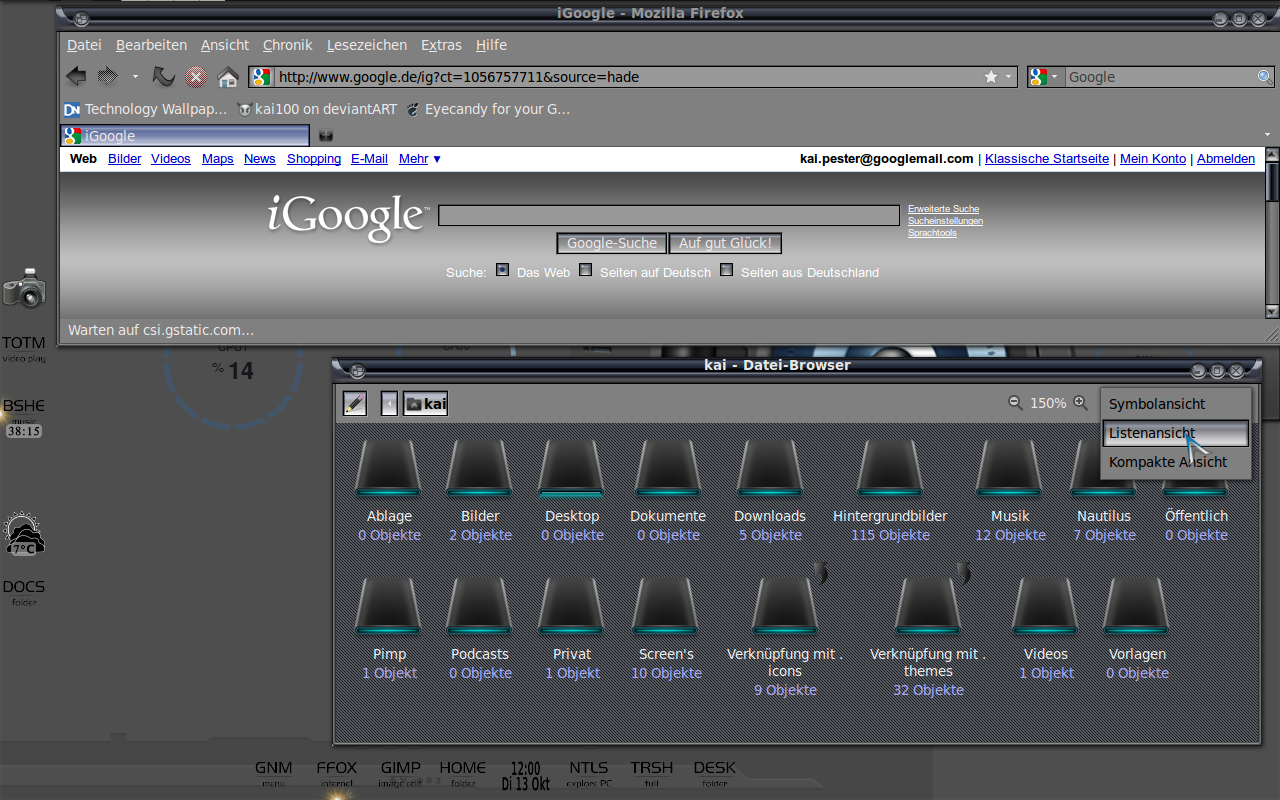1280x800 pixels.
Task: Select the Downloads folder icon
Action: click(x=770, y=467)
